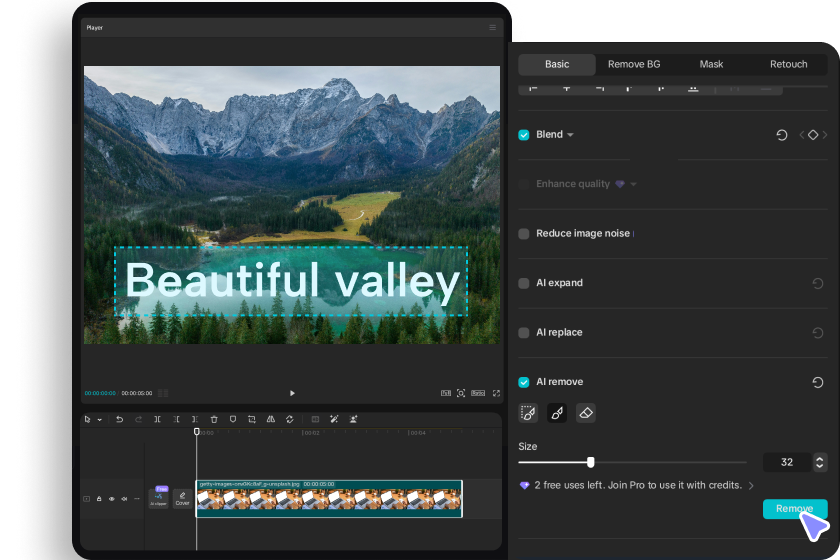Click the playhead marker at 00:00
This screenshot has width=840, height=560.
click(x=197, y=431)
